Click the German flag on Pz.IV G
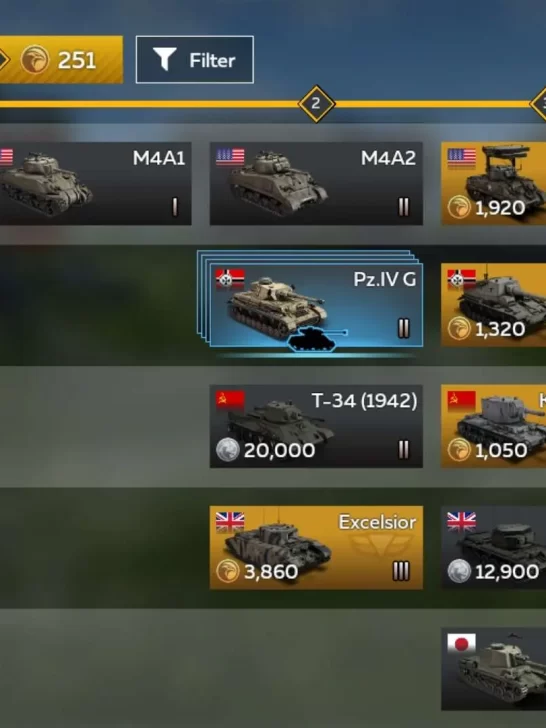Viewport: 546px width, 728px height. [230, 279]
